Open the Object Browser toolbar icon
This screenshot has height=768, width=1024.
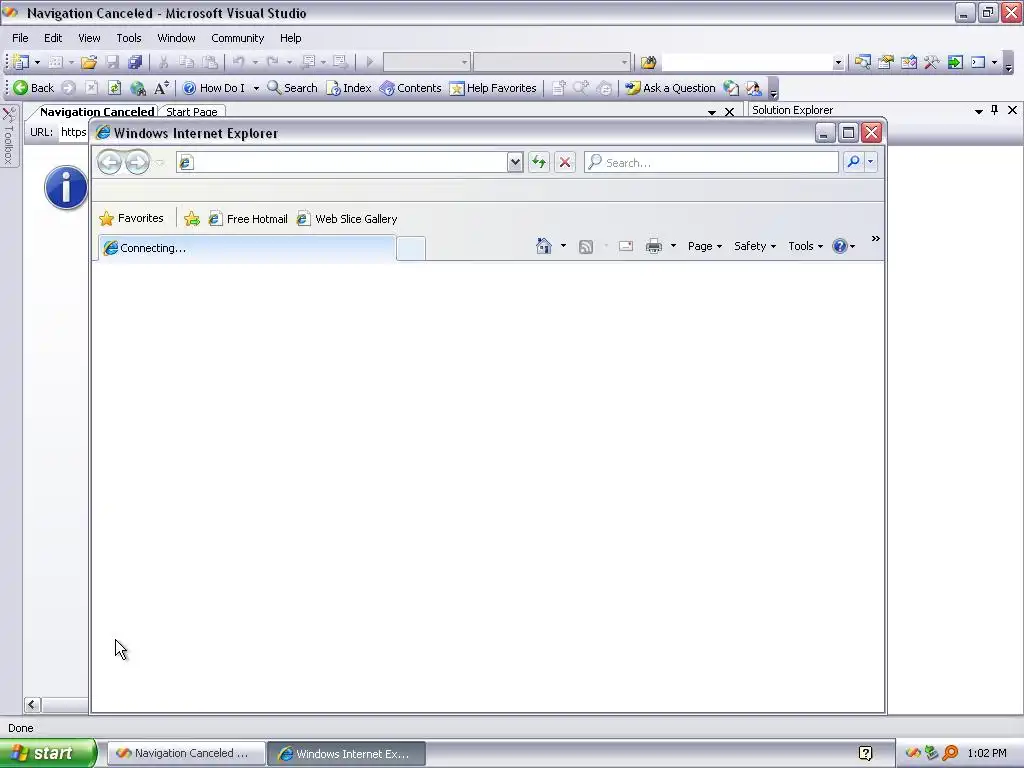point(908,62)
